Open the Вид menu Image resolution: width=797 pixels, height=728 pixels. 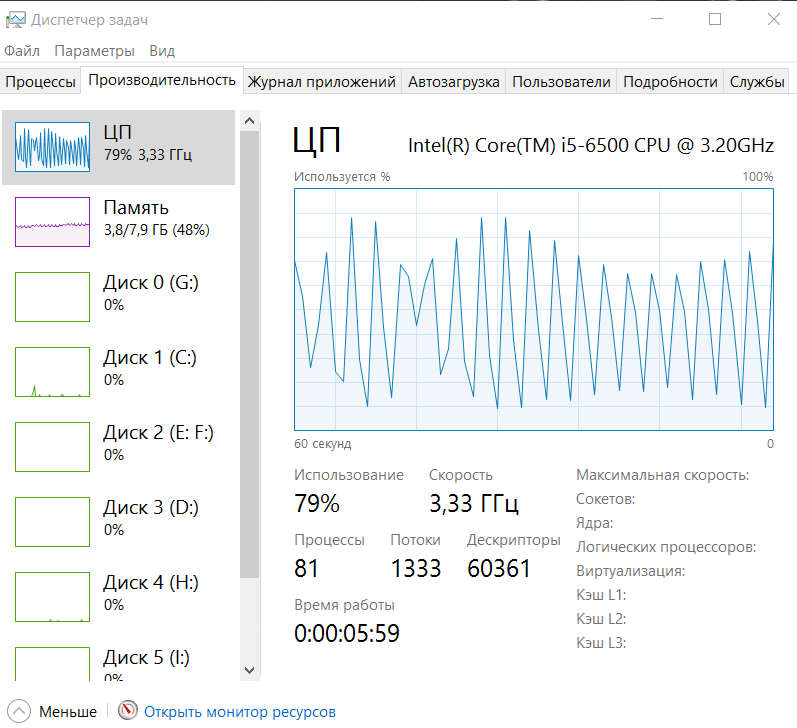pyautogui.click(x=162, y=51)
